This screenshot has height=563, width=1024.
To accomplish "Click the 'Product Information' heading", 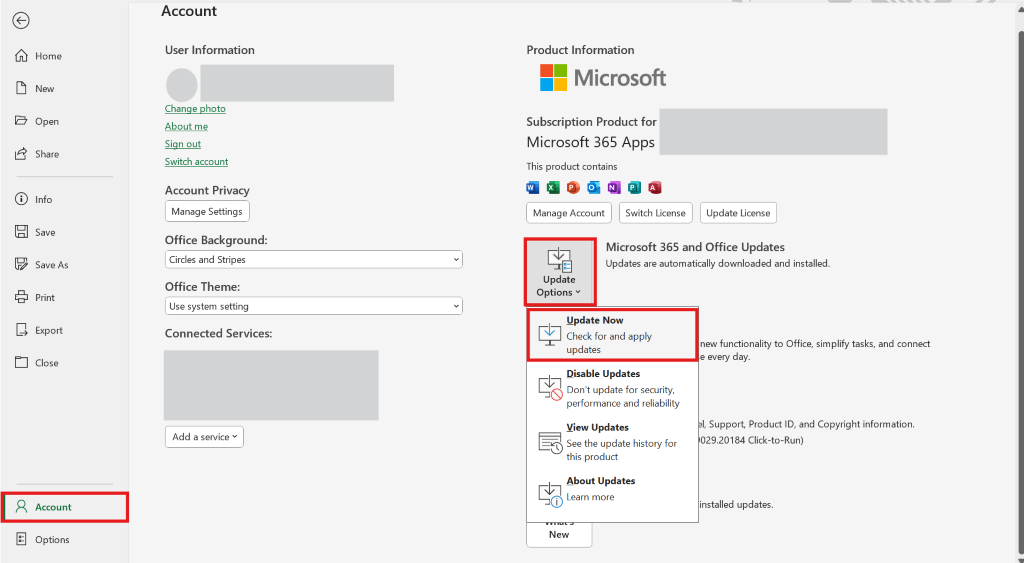I will tap(580, 50).
